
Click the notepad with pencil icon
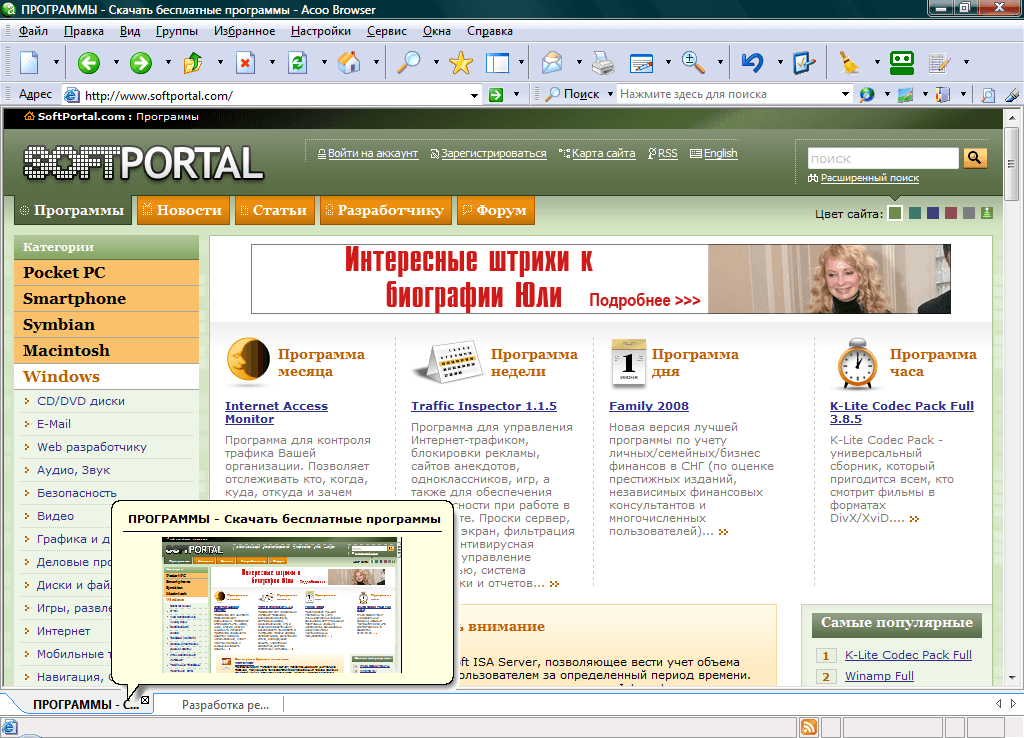coord(939,63)
